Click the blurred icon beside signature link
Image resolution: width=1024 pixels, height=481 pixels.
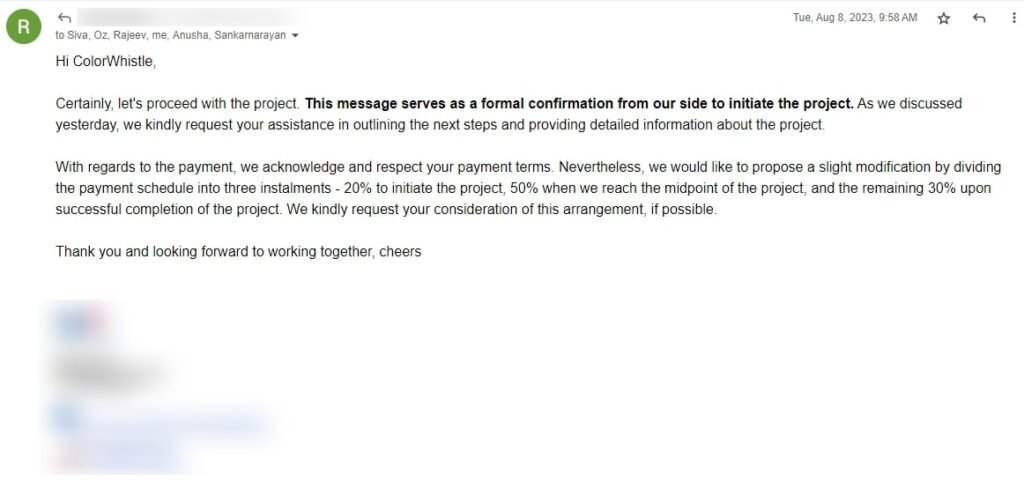pyautogui.click(x=67, y=419)
